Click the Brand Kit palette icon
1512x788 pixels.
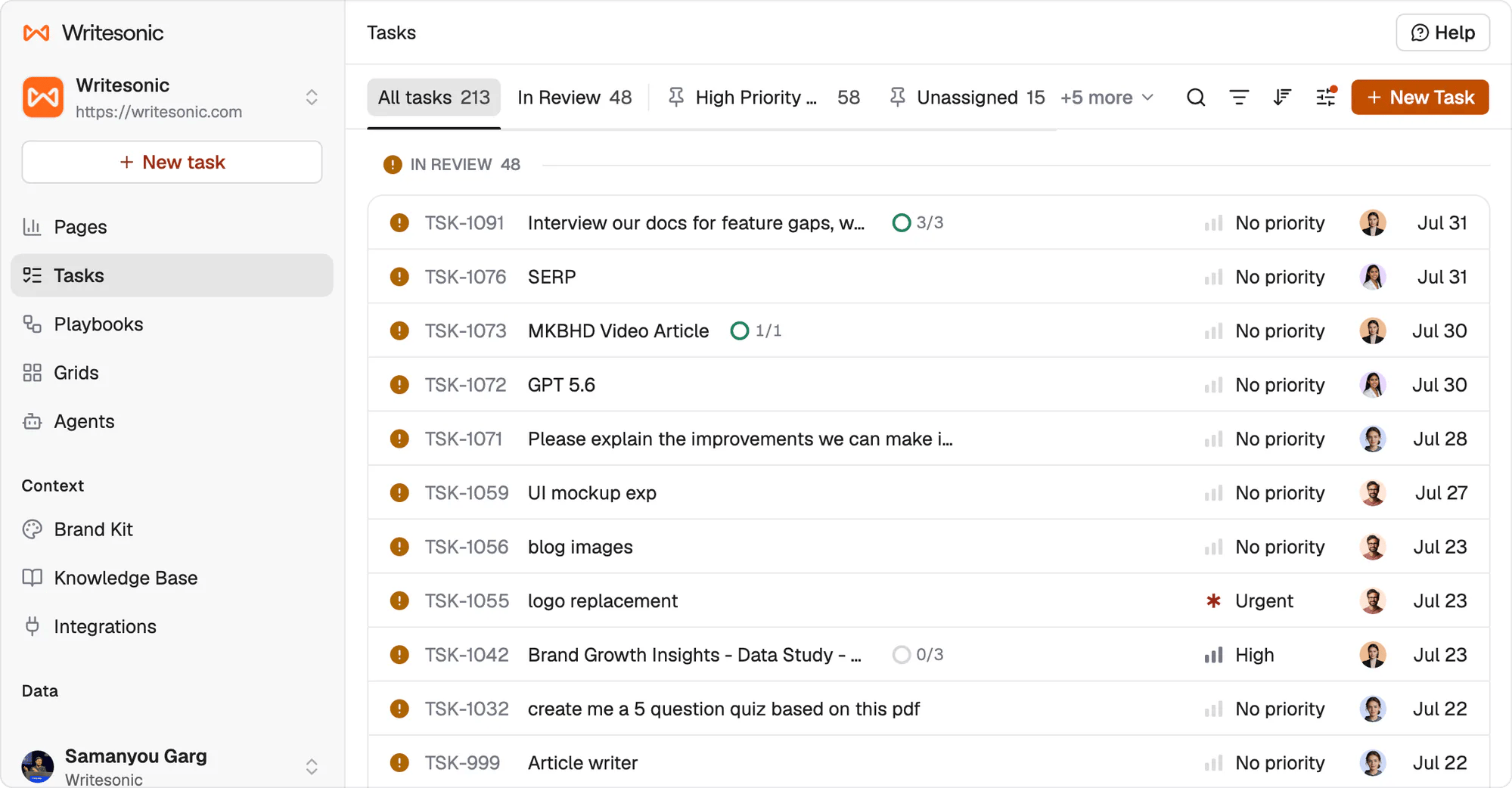point(32,529)
